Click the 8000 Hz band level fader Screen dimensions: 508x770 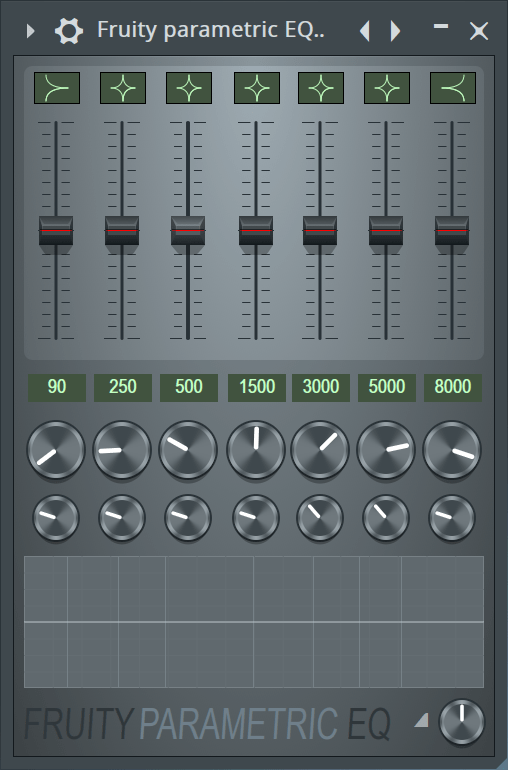pos(452,230)
